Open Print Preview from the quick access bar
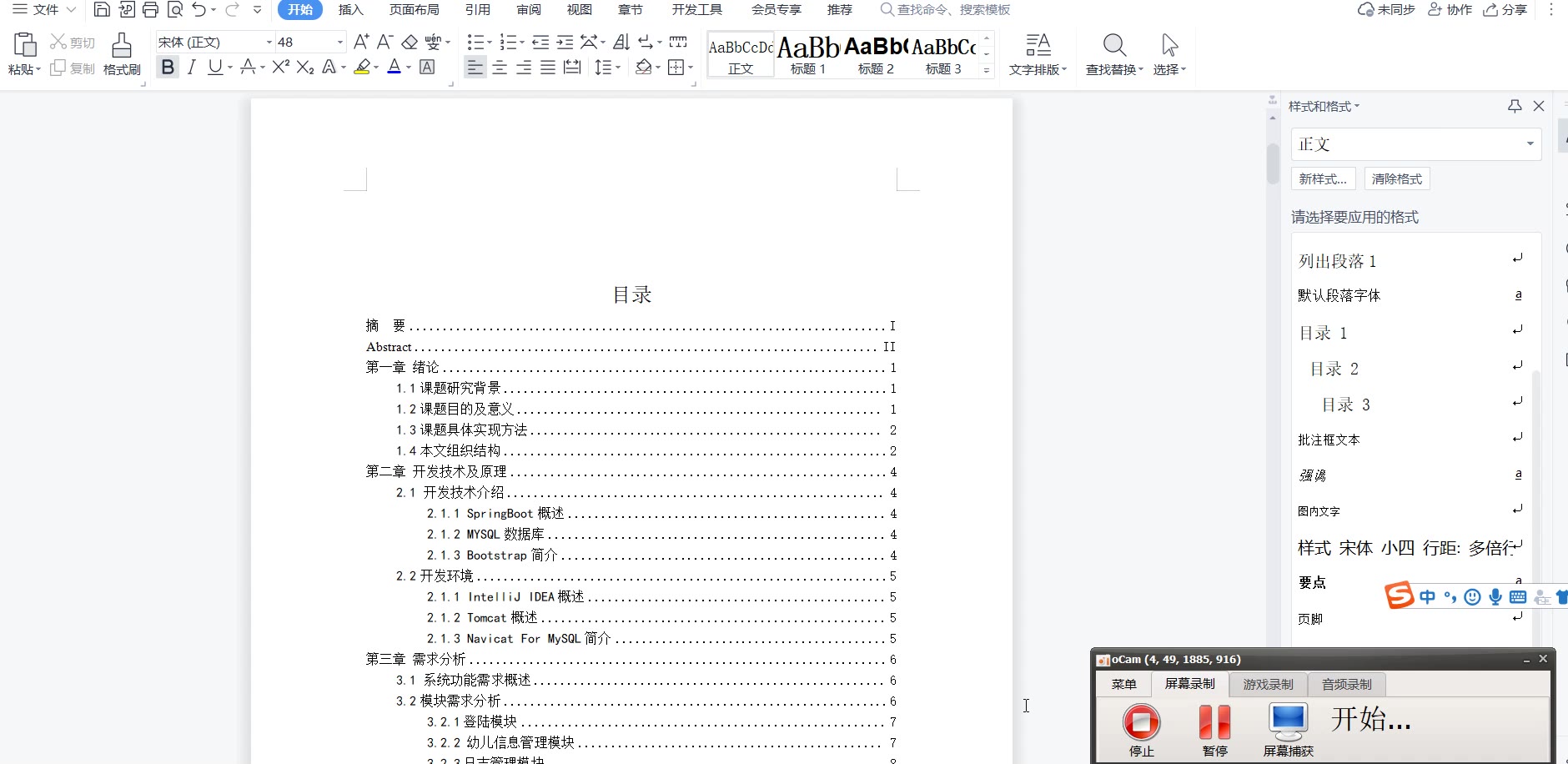The image size is (1568, 764). (x=174, y=10)
